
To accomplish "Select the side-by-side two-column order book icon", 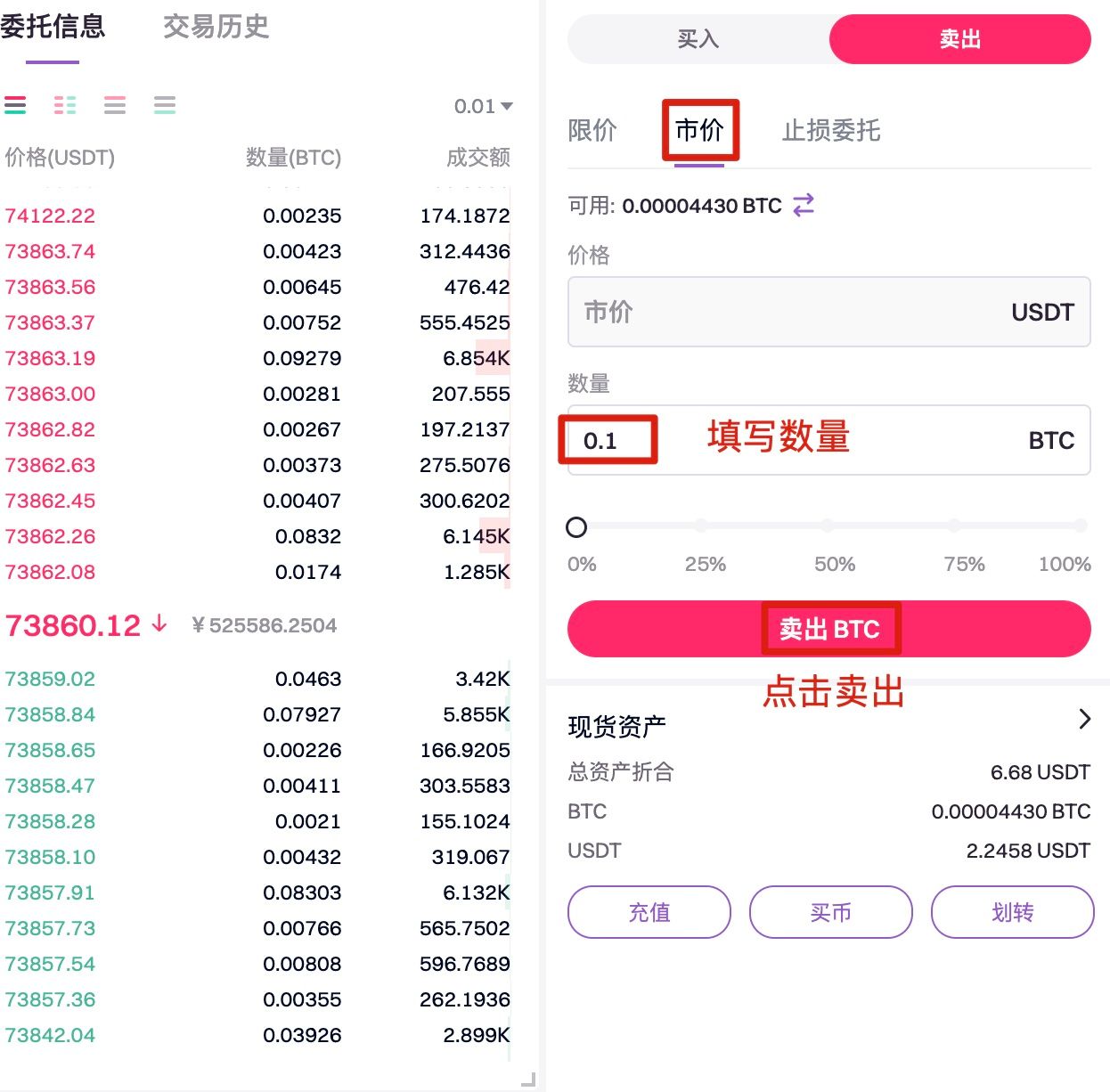I will tap(65, 105).
